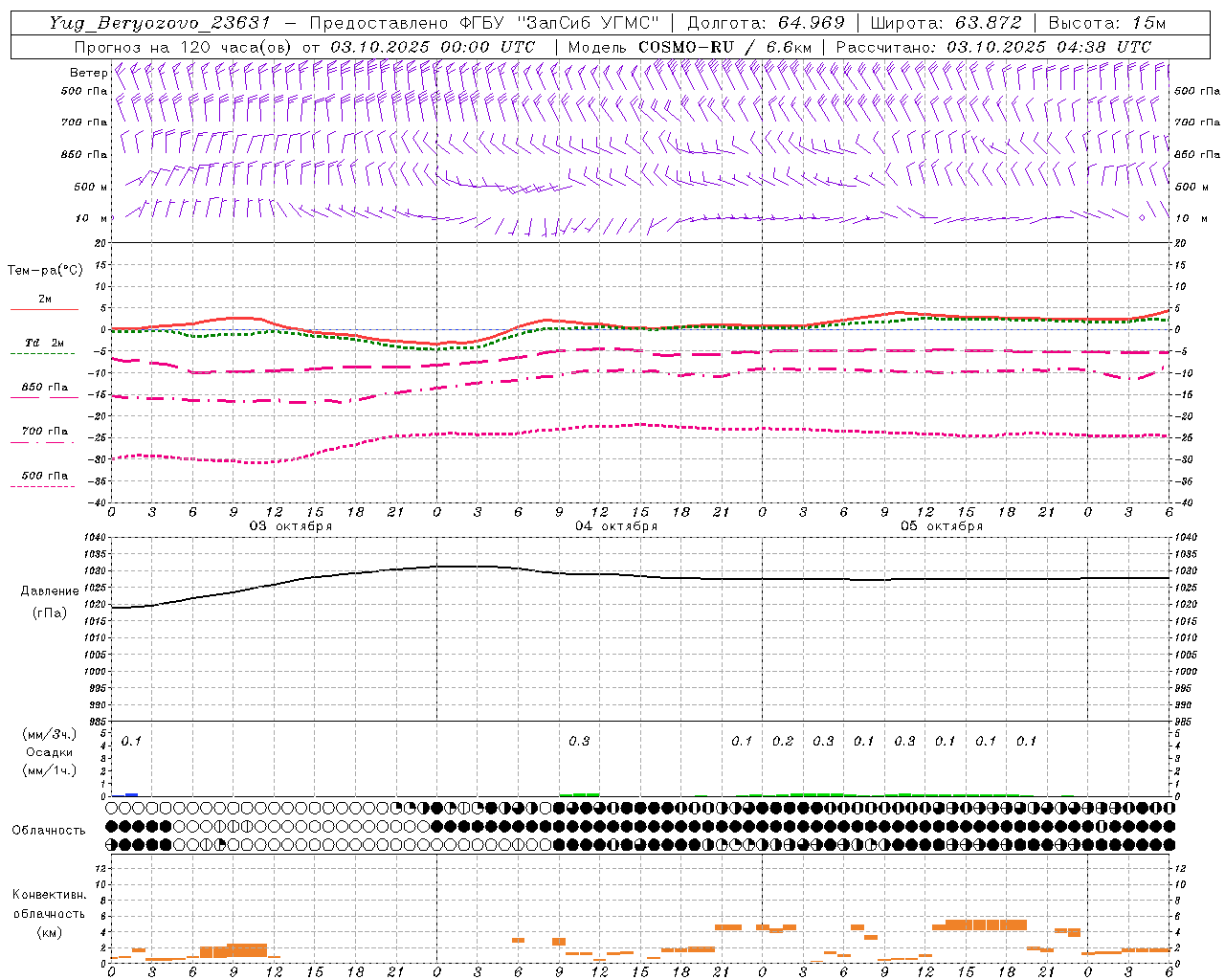
Task: Click the 'Предоставлено ФГБУ "ЗапСиб УГМС"' provider text
Action: click(x=484, y=23)
